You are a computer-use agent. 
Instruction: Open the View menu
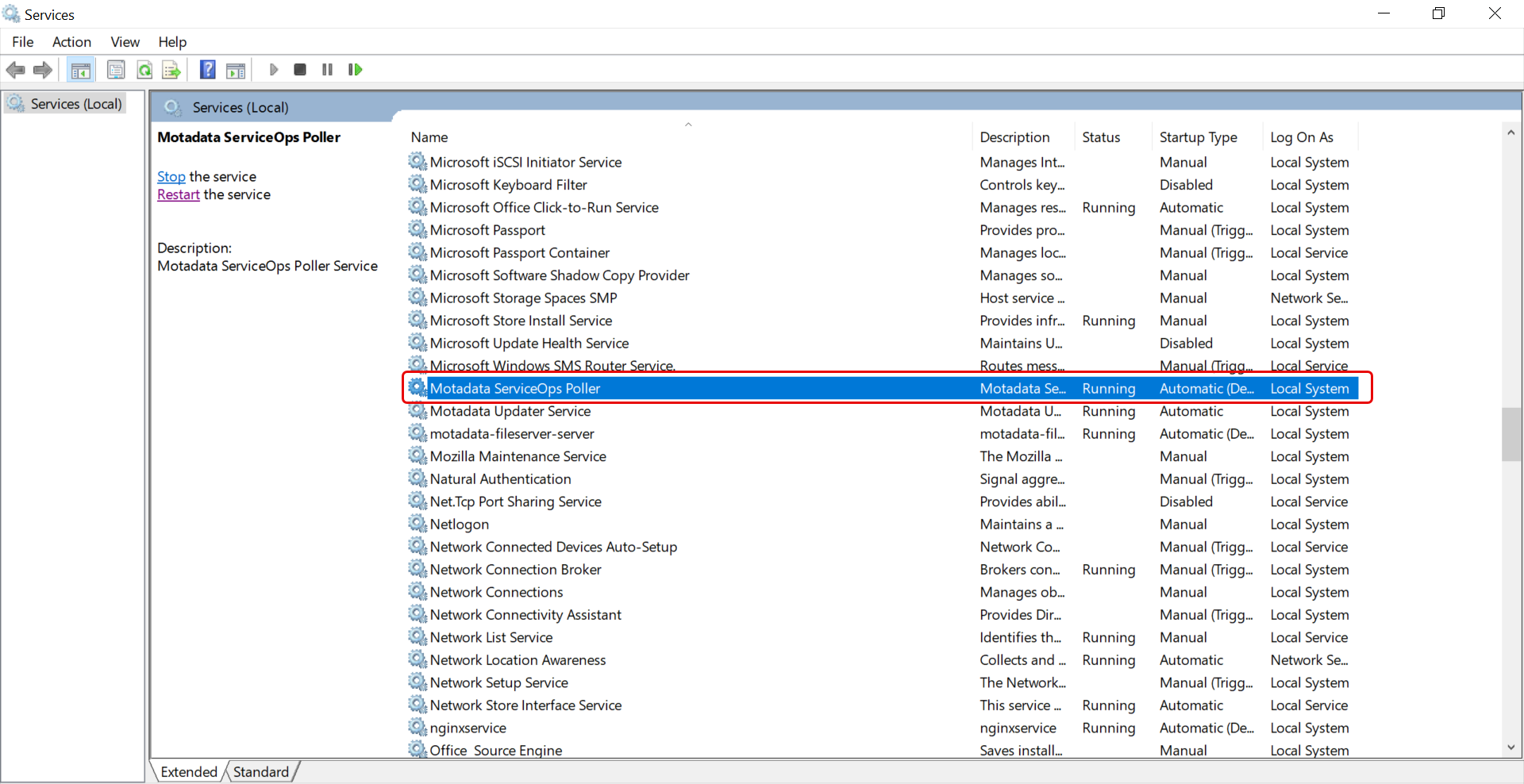pyautogui.click(x=125, y=42)
